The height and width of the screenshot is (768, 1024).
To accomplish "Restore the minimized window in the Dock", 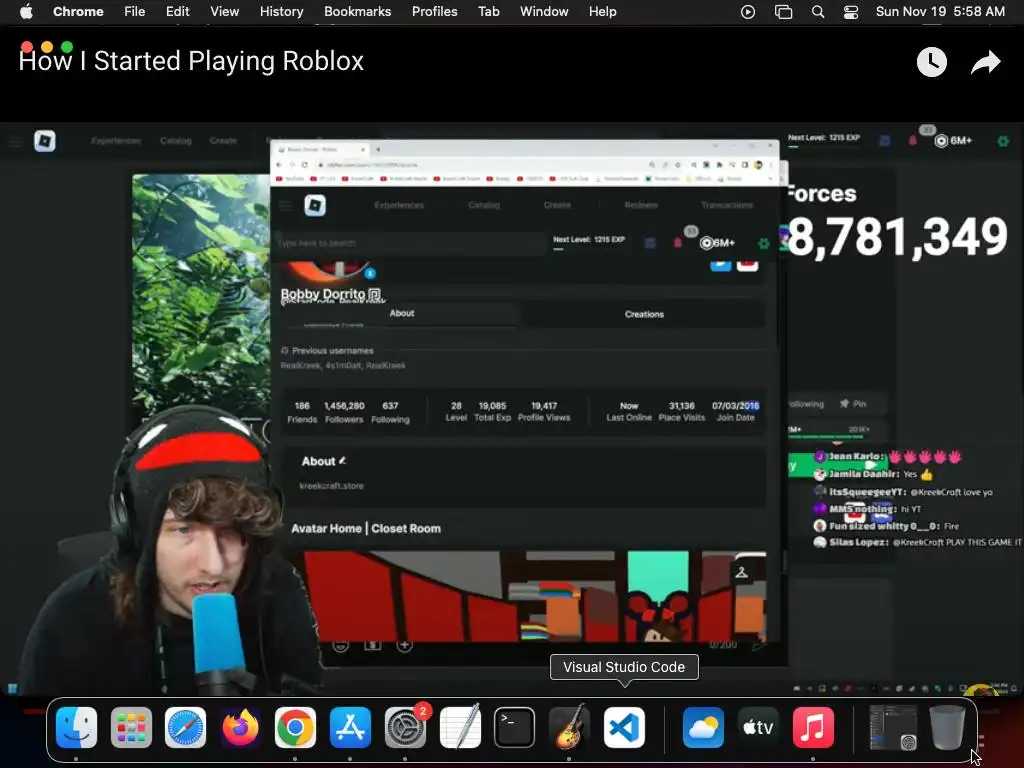I will [892, 727].
